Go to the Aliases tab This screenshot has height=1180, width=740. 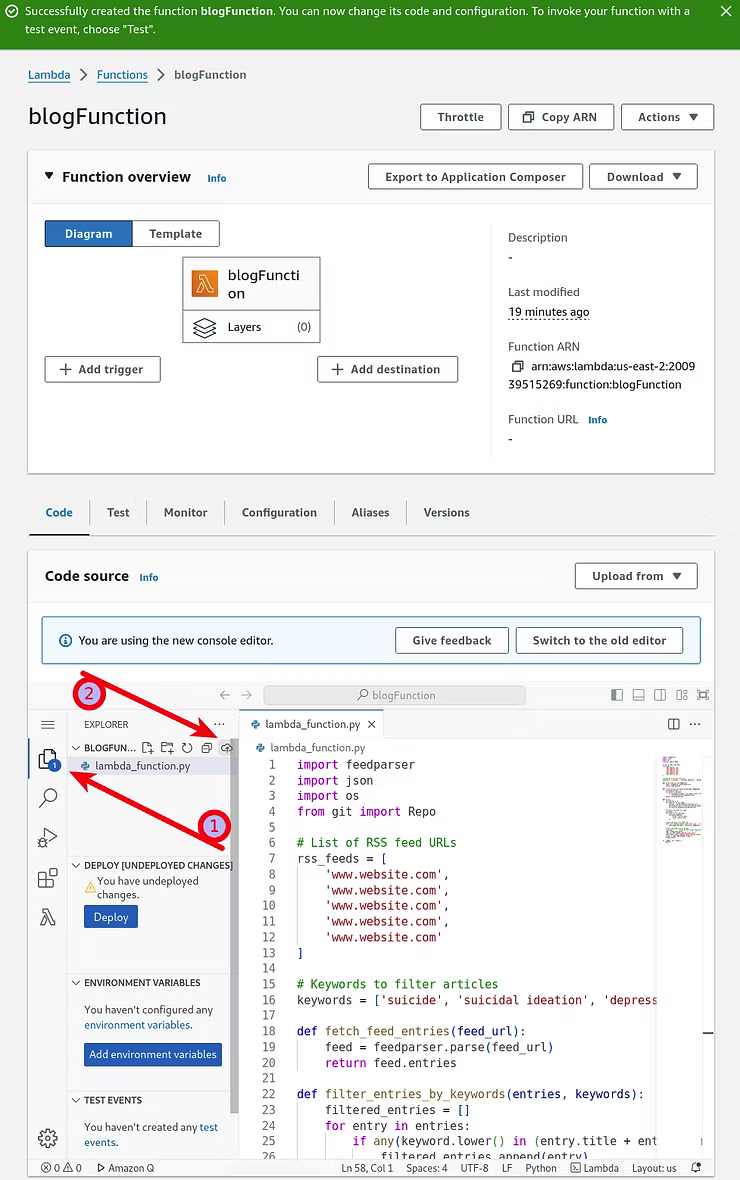(x=370, y=512)
